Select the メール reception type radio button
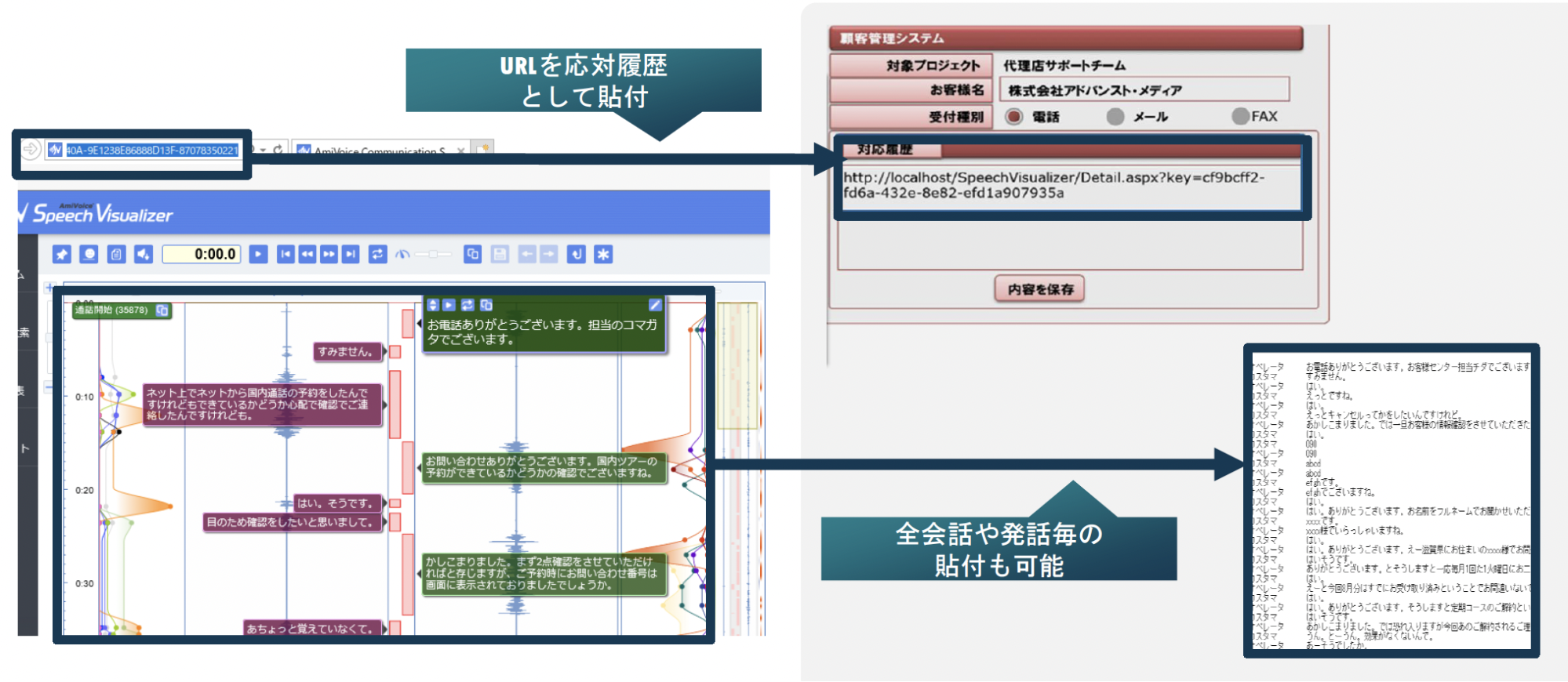1568x682 pixels. [1115, 116]
